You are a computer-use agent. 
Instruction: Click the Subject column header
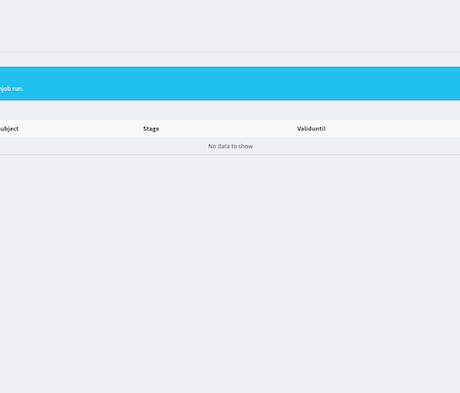[x=9, y=129]
